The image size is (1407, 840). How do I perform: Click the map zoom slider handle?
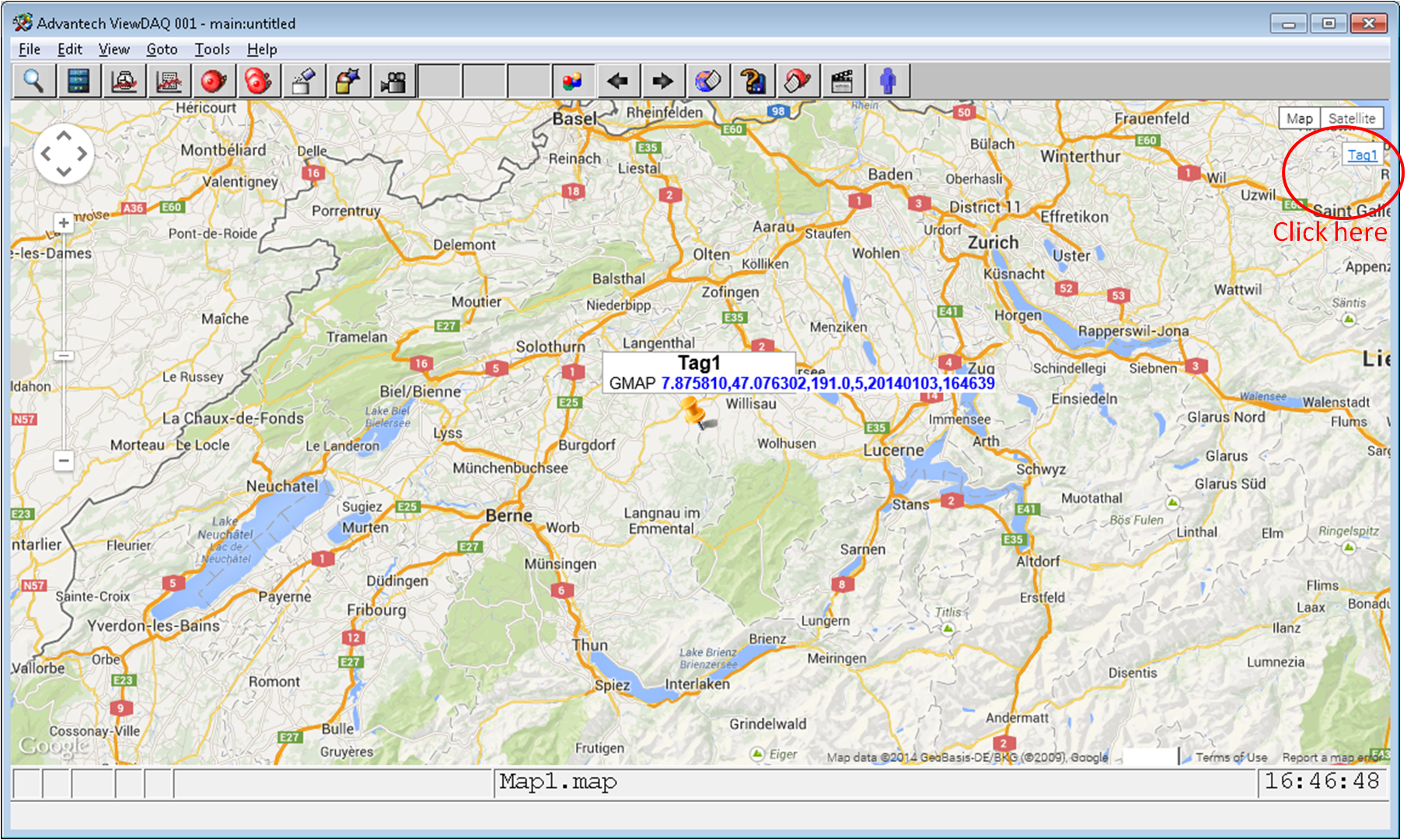[64, 355]
